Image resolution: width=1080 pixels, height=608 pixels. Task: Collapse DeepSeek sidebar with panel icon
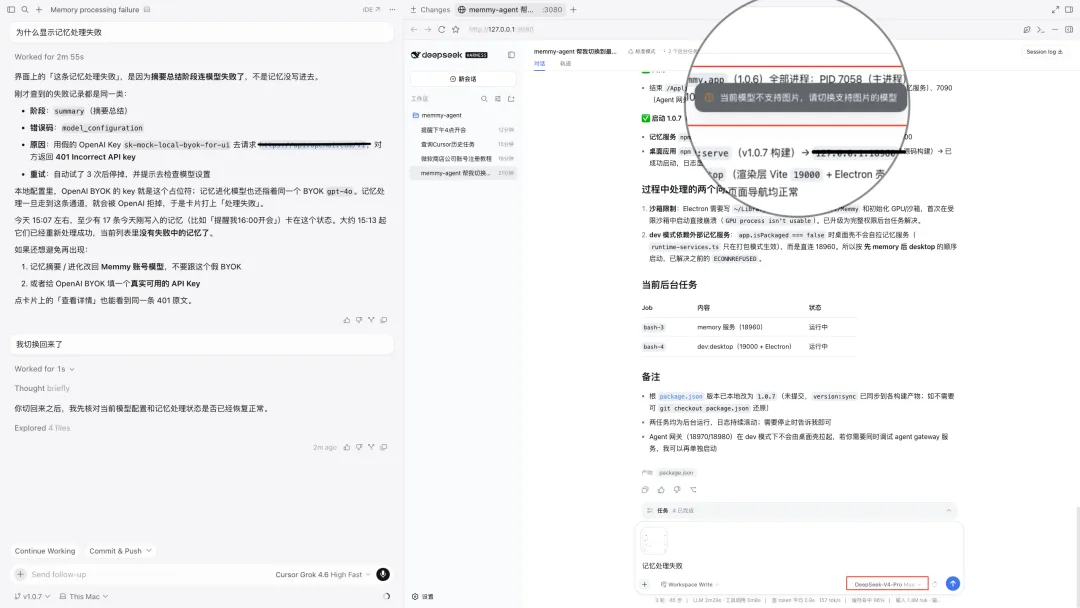[x=511, y=54]
